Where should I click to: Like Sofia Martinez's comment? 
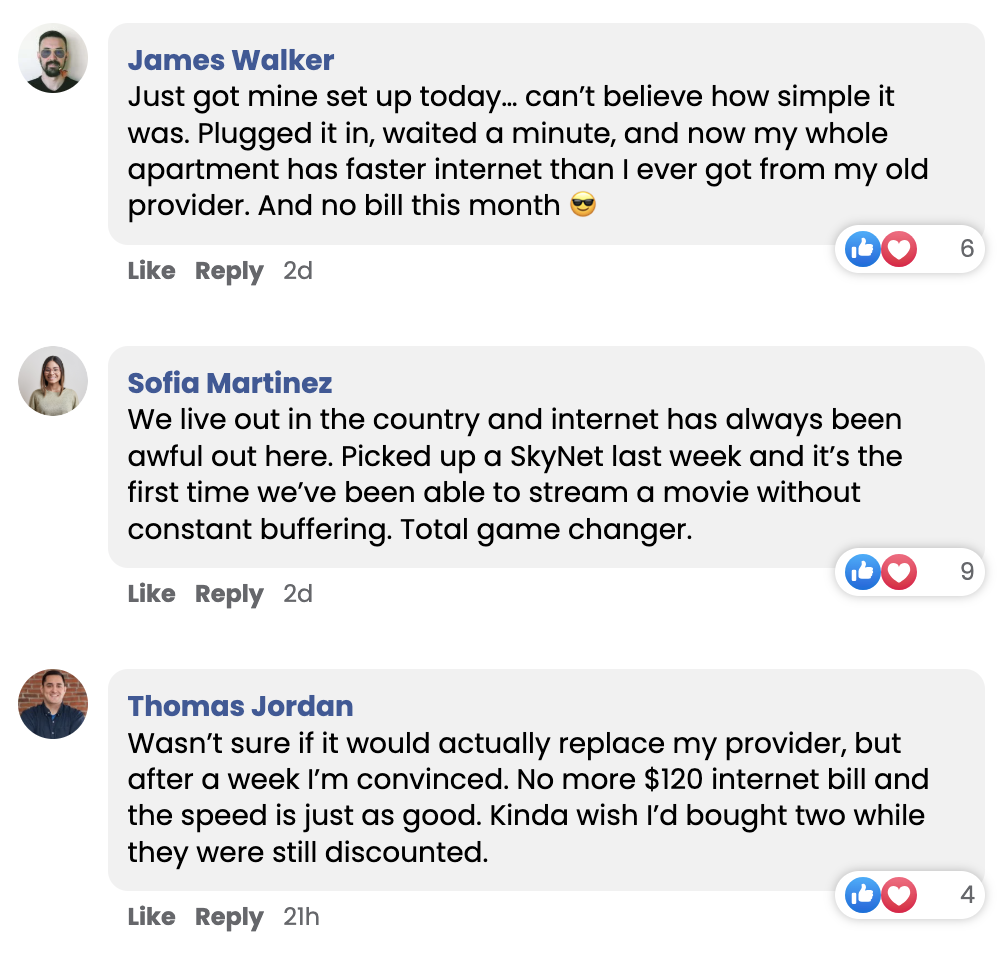pyautogui.click(x=151, y=594)
